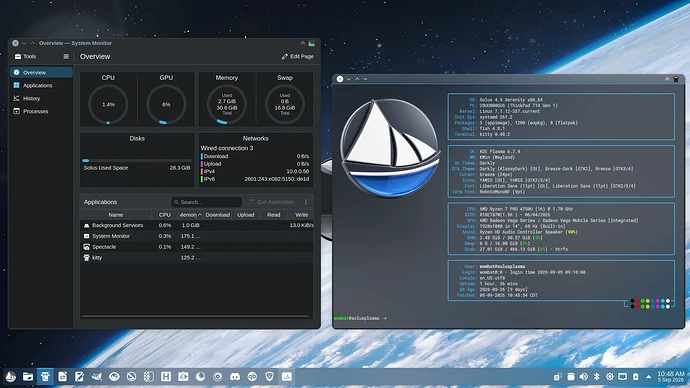The height and width of the screenshot is (388, 690).
Task: Click the Solus disk usage bar
Action: coord(137,161)
